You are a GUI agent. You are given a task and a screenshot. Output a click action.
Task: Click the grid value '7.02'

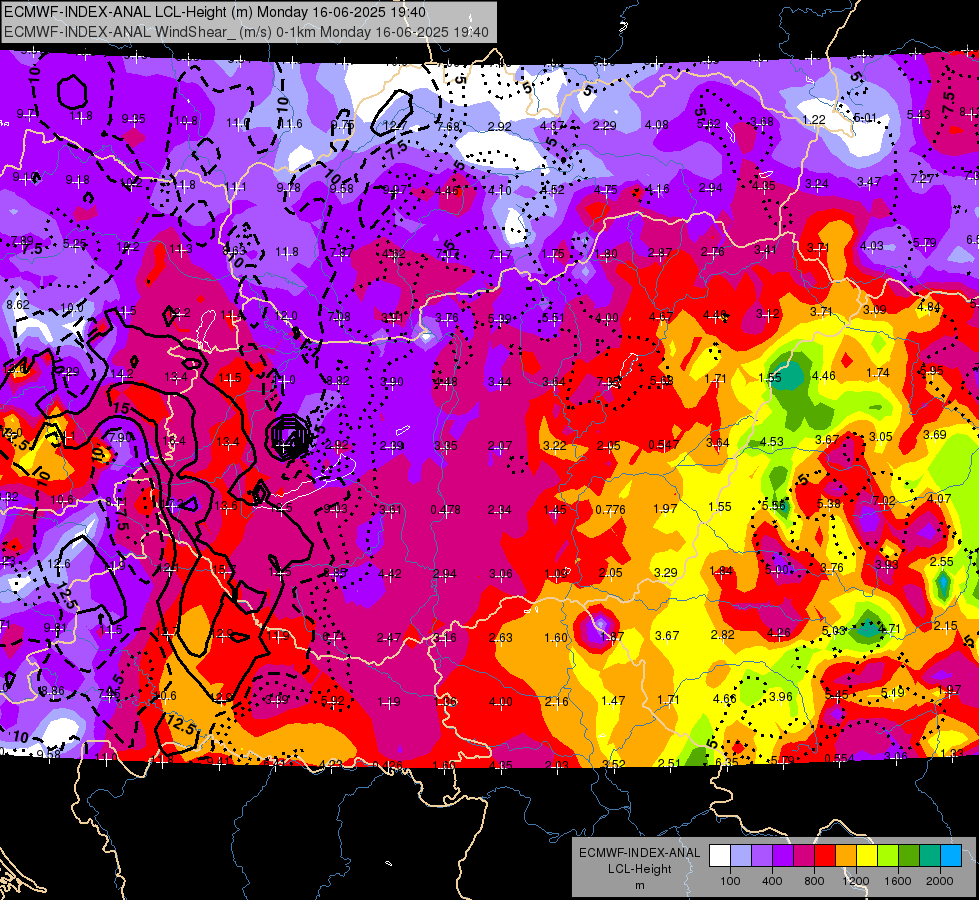click(883, 500)
